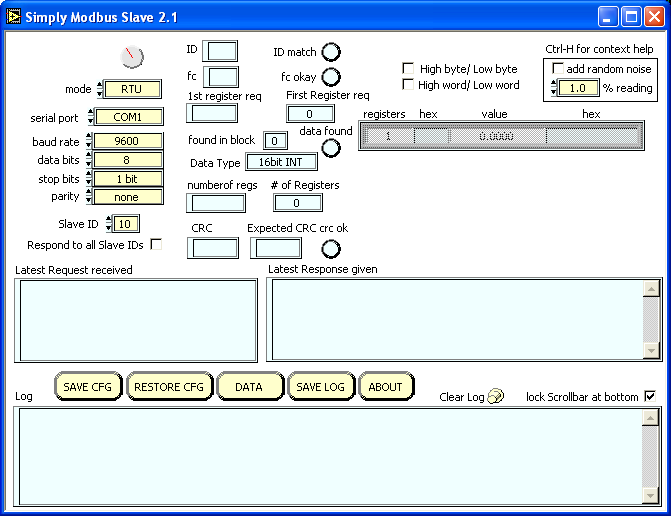Click inside the Log text area
This screenshot has height=516, width=671.
point(331,456)
